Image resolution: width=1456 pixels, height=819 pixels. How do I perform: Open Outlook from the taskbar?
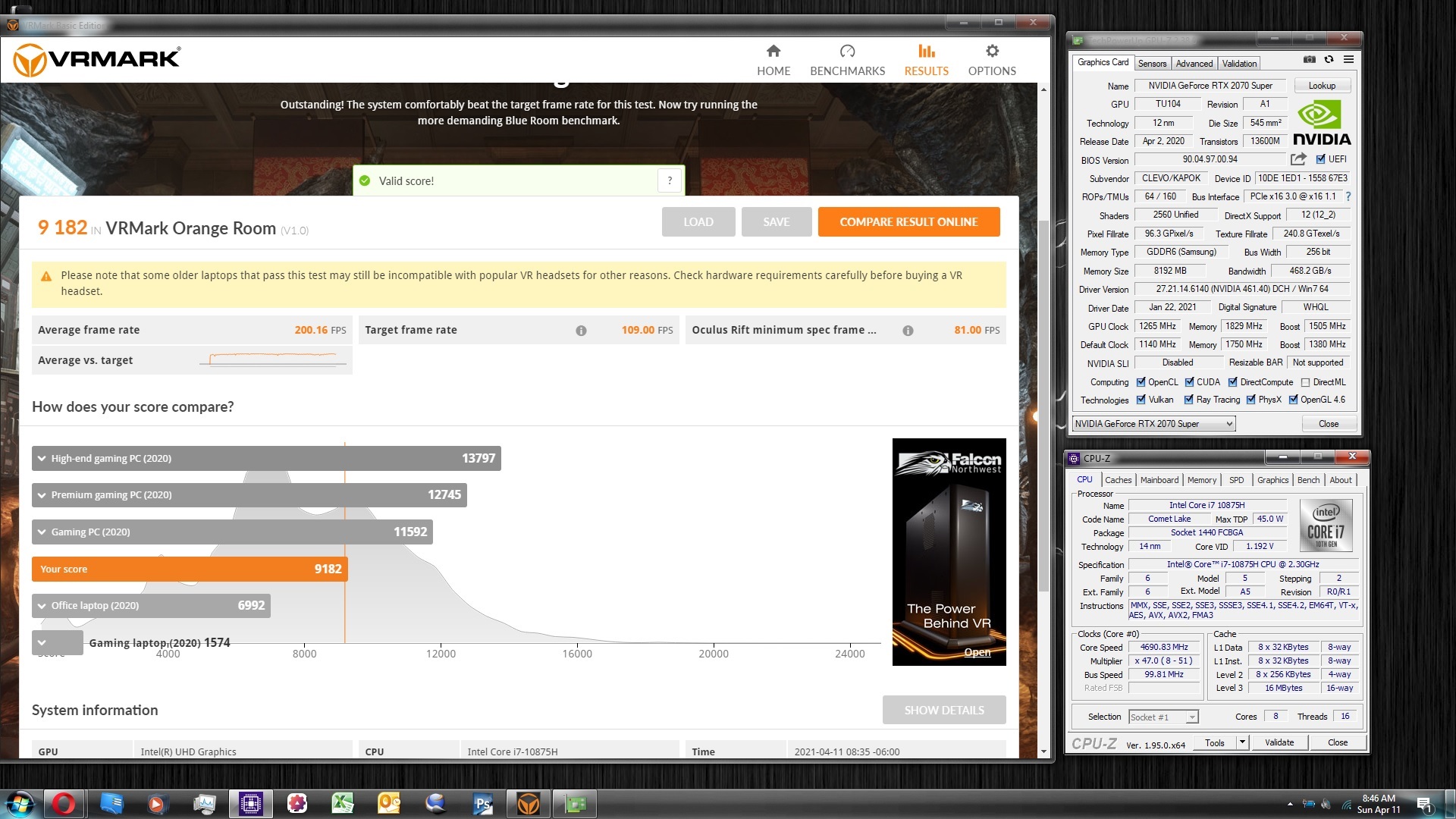389,804
